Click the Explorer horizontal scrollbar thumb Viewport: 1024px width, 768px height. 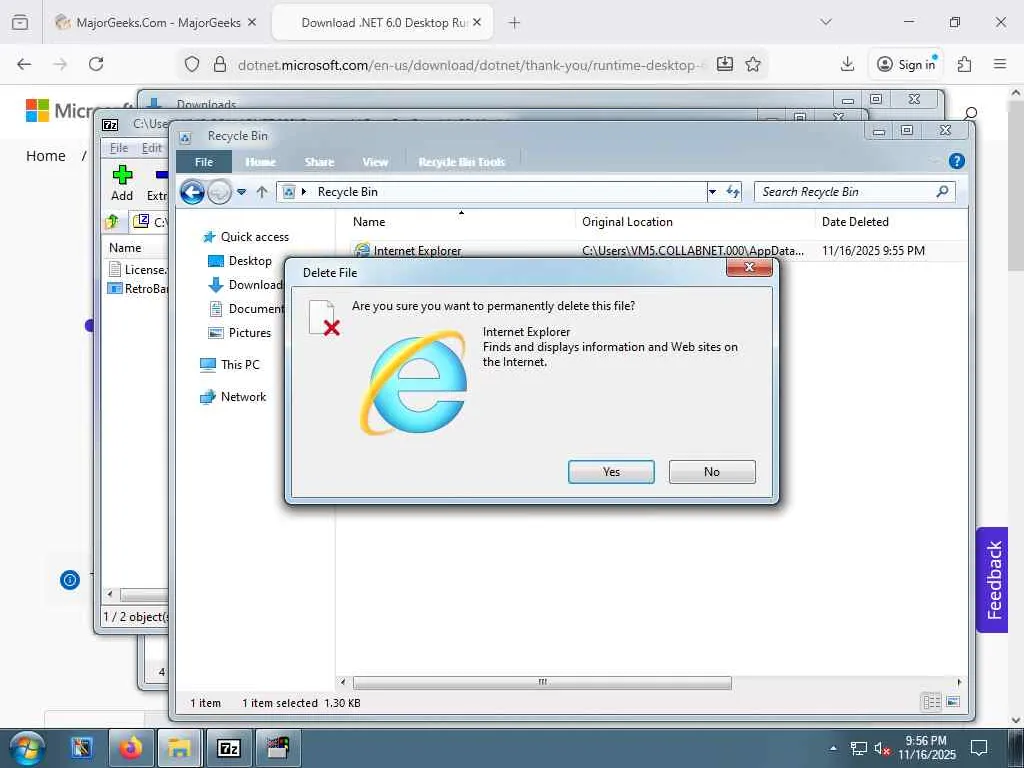click(542, 682)
